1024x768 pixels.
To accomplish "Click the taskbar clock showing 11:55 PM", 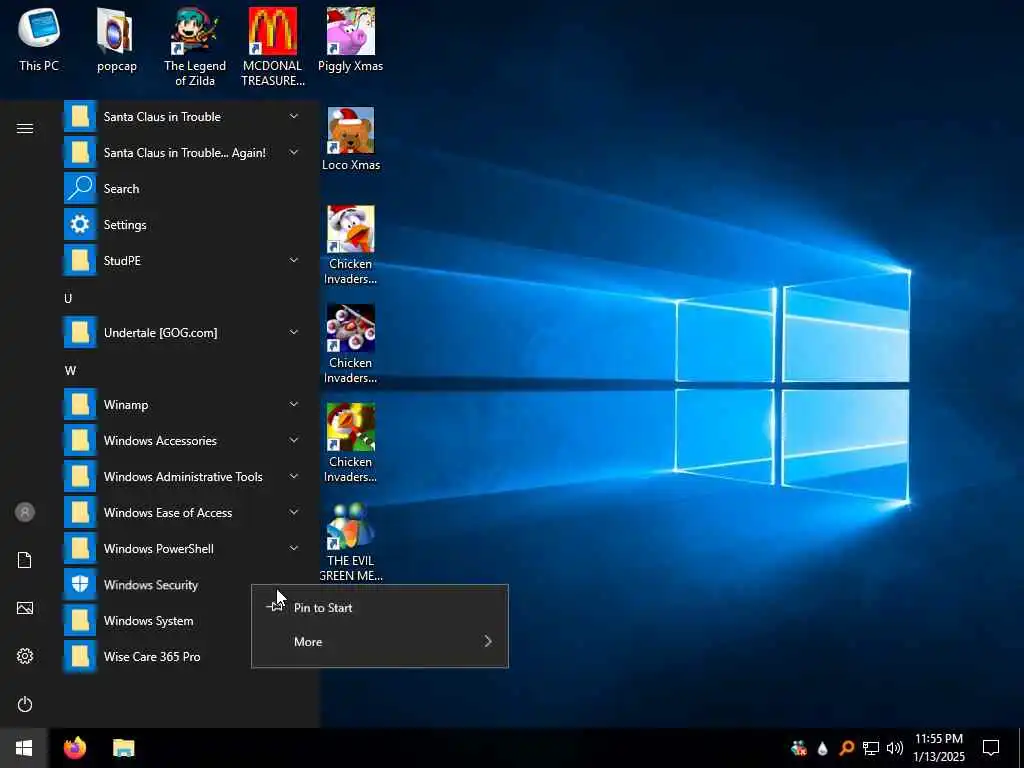I will point(938,739).
